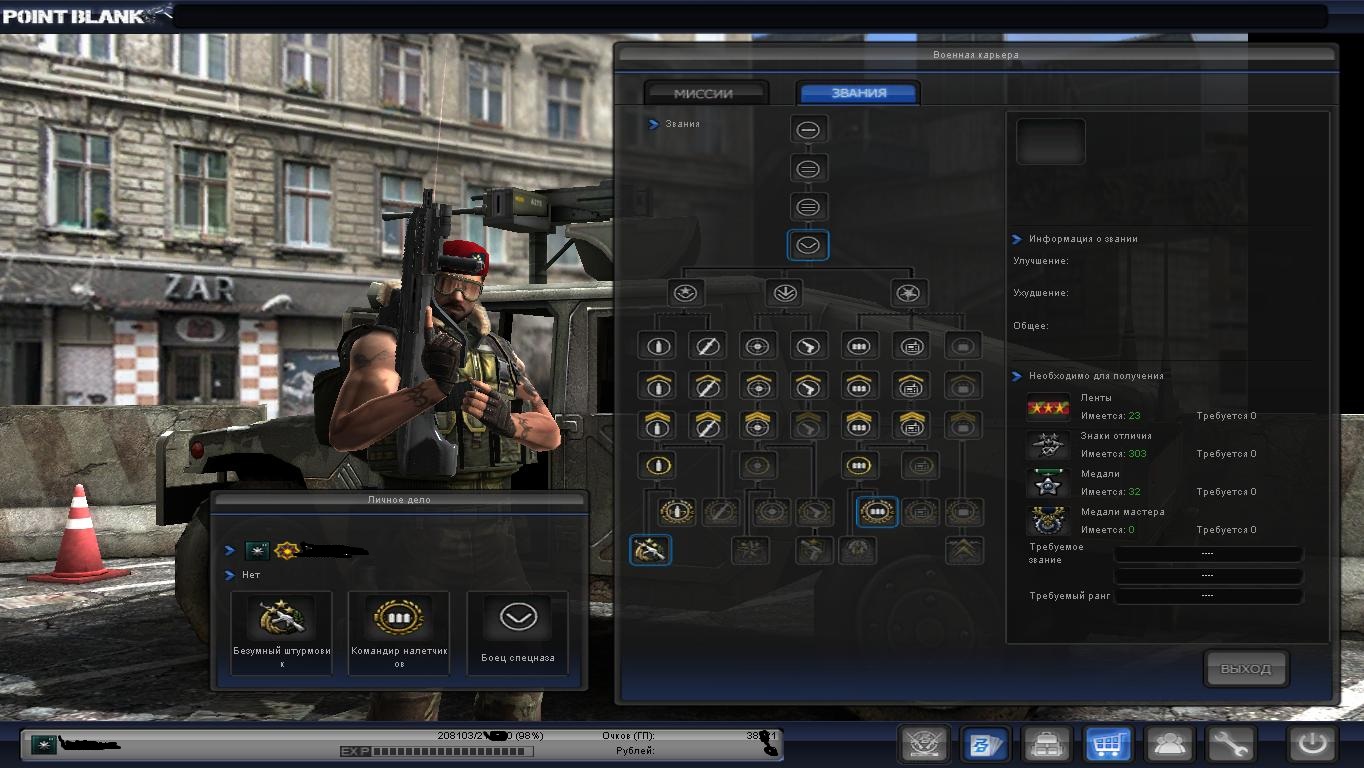Click the Нет text in Личное дело
Image resolution: width=1364 pixels, height=768 pixels.
click(250, 575)
